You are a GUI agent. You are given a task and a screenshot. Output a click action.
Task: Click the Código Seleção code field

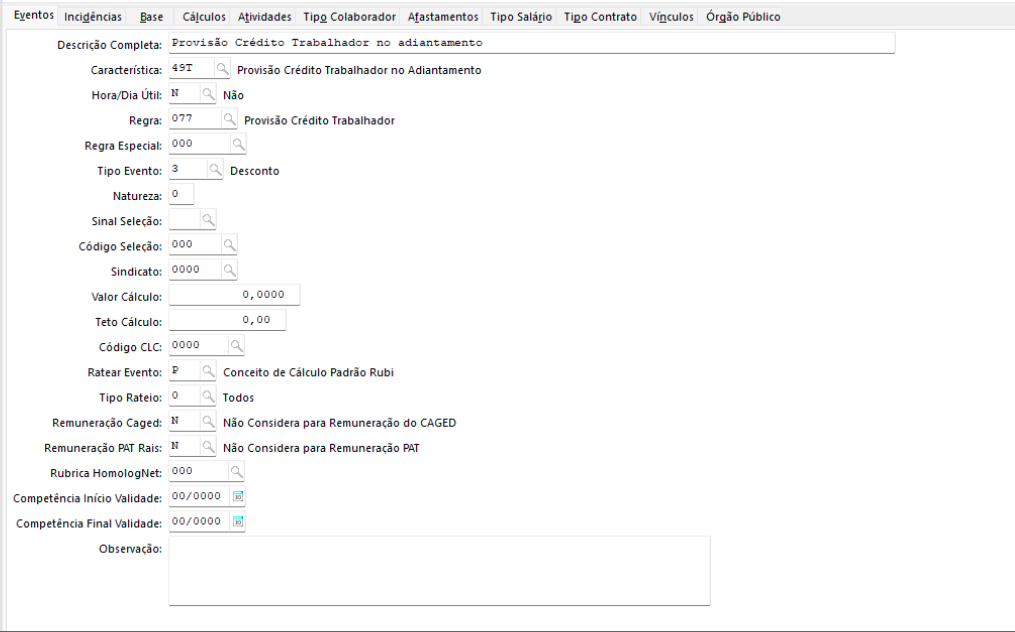coord(195,245)
